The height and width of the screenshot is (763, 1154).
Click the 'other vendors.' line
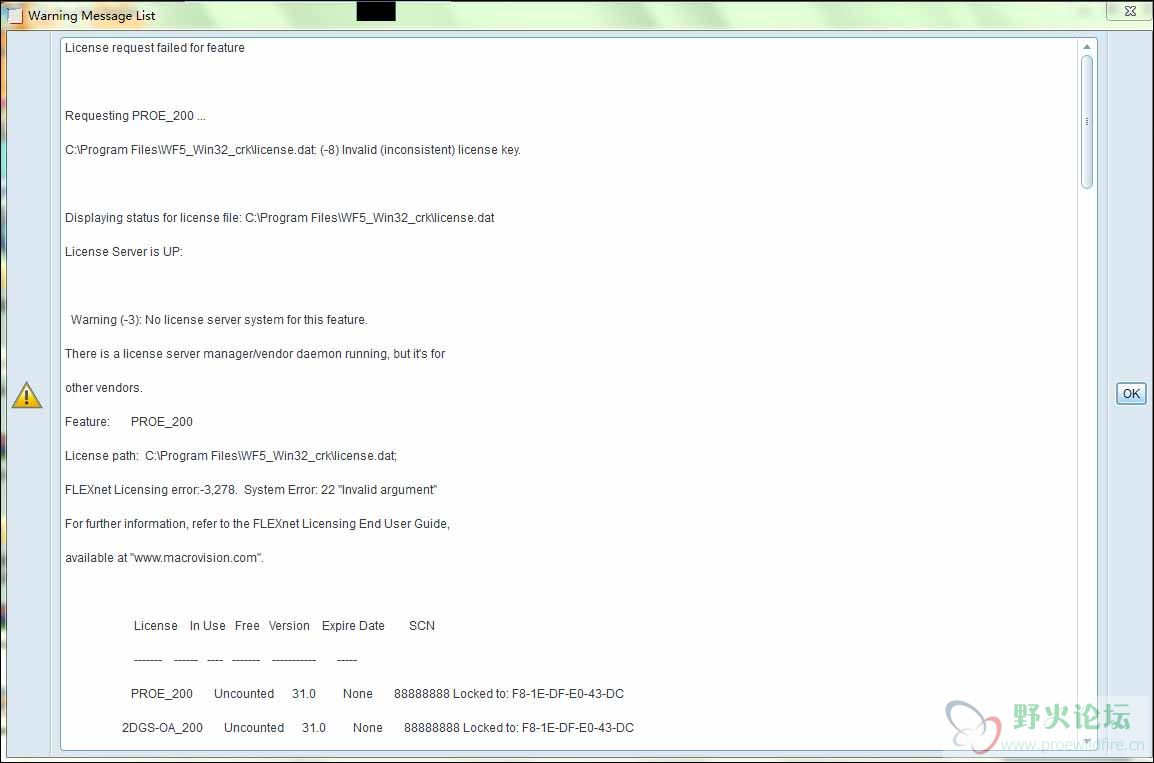(104, 388)
